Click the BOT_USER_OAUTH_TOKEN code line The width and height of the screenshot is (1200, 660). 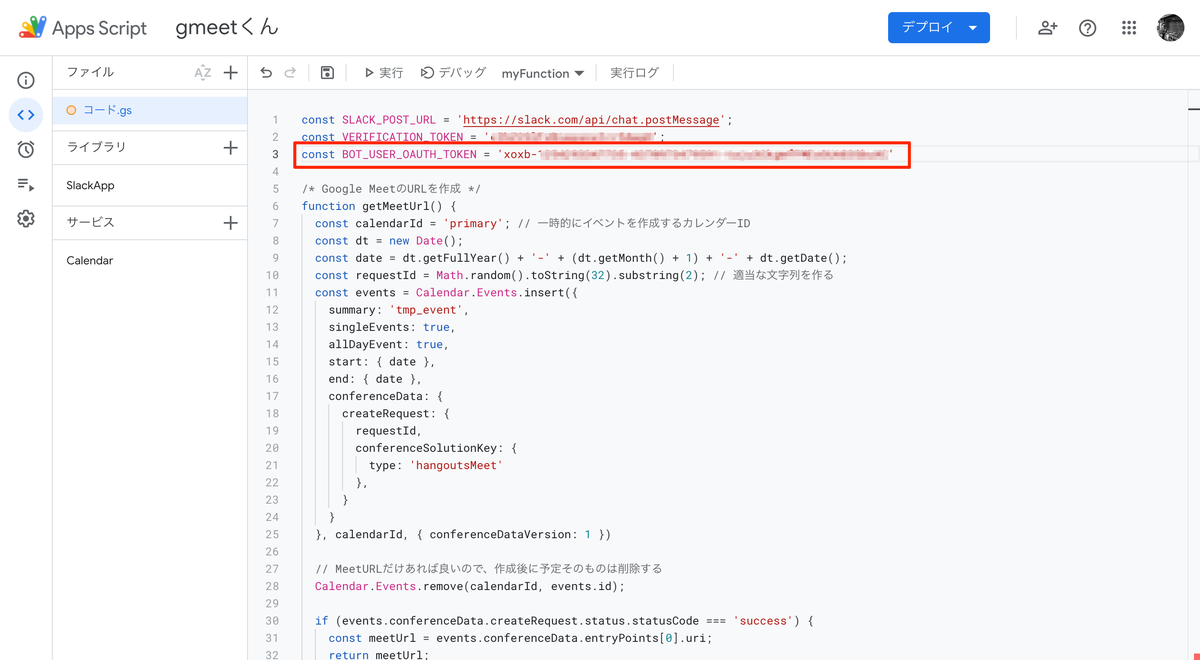point(597,155)
